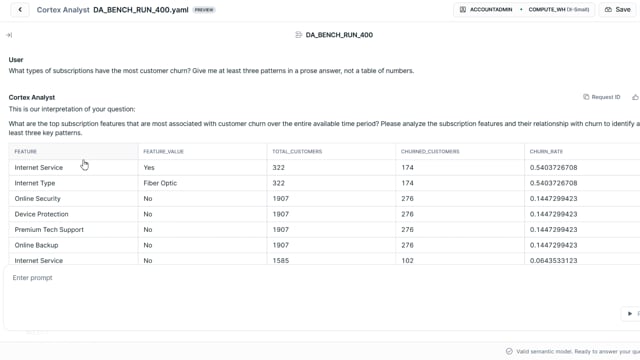
Task: Select the Premium Tech Support row
Action: tap(324, 230)
